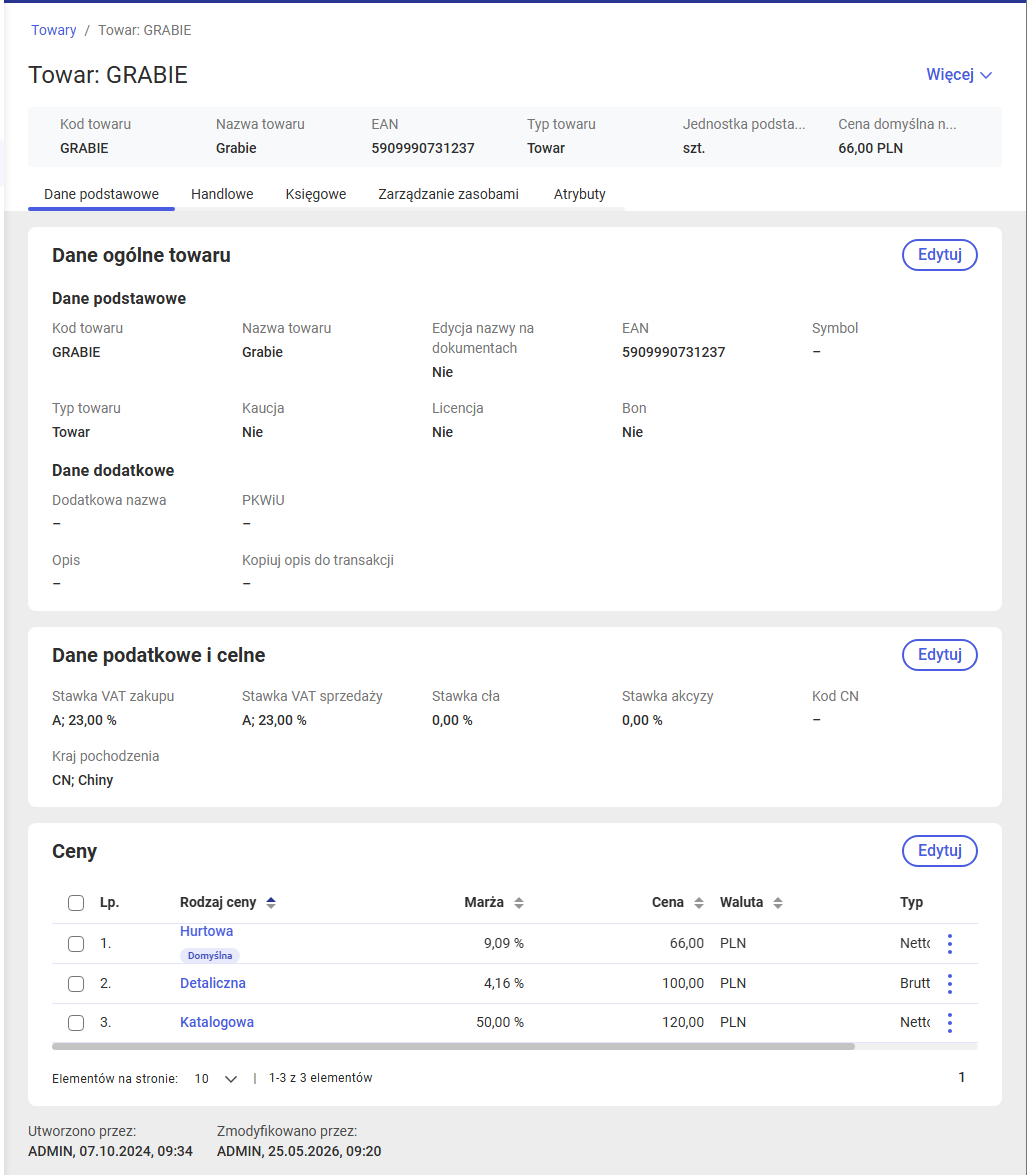Open the Hurtowa row three-dot menu
Viewport: 1027px width, 1175px height.
(950, 943)
